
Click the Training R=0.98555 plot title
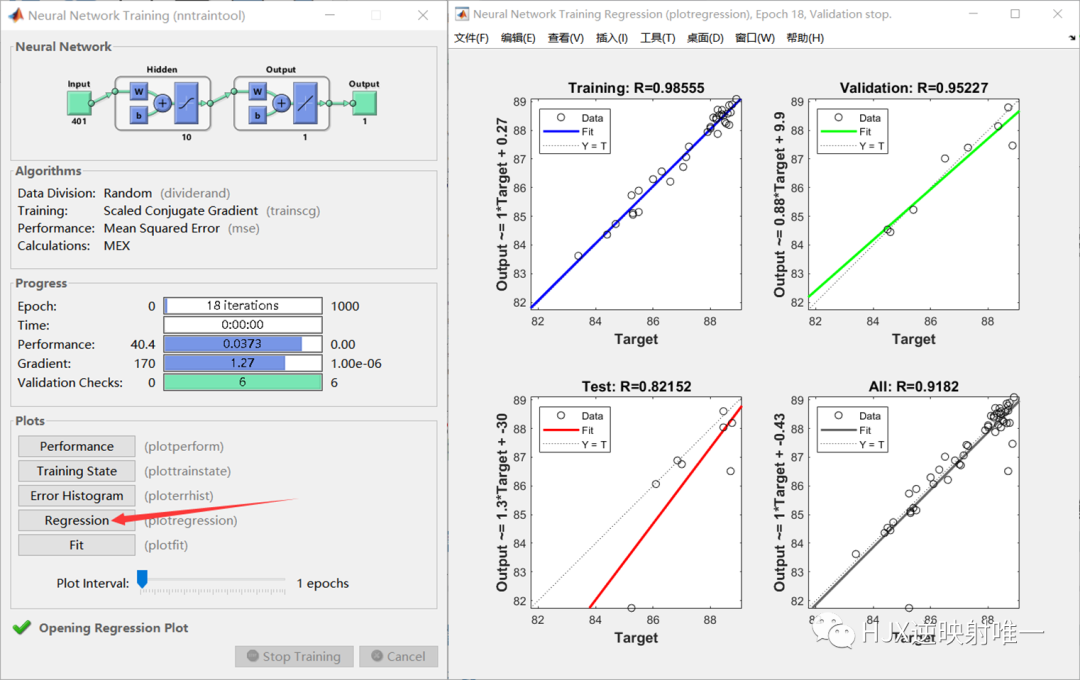[x=636, y=88]
